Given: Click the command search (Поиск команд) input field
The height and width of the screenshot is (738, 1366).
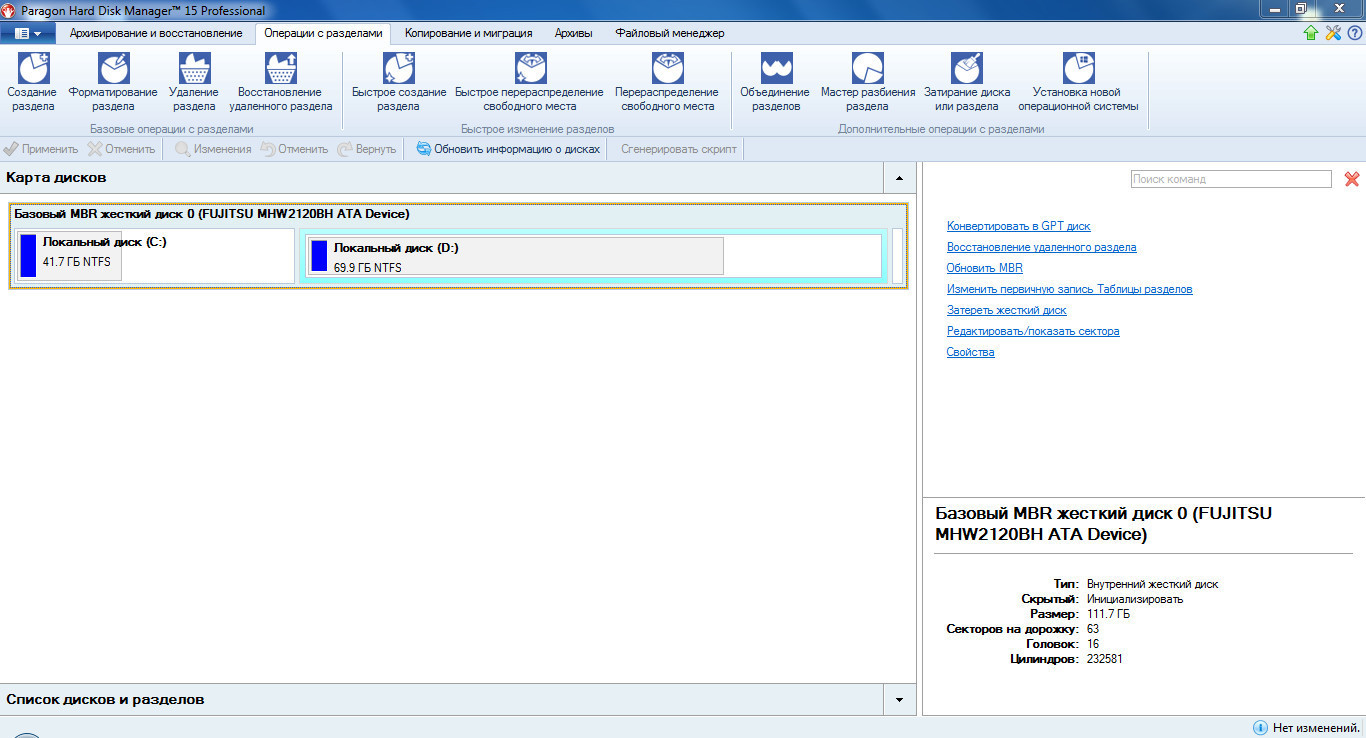Looking at the screenshot, I should tap(1230, 179).
